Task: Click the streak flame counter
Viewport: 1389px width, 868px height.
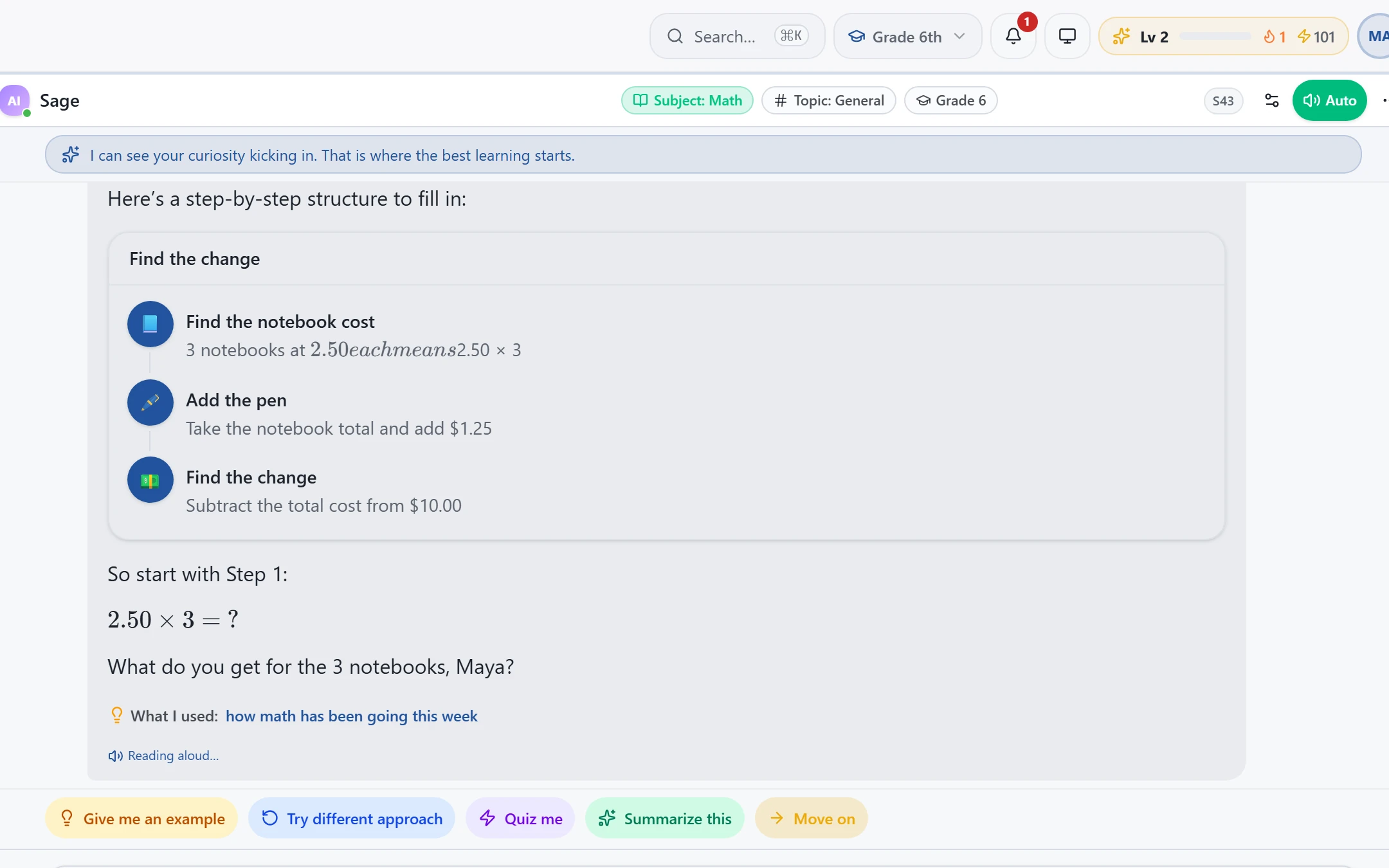Action: pyautogui.click(x=1275, y=37)
